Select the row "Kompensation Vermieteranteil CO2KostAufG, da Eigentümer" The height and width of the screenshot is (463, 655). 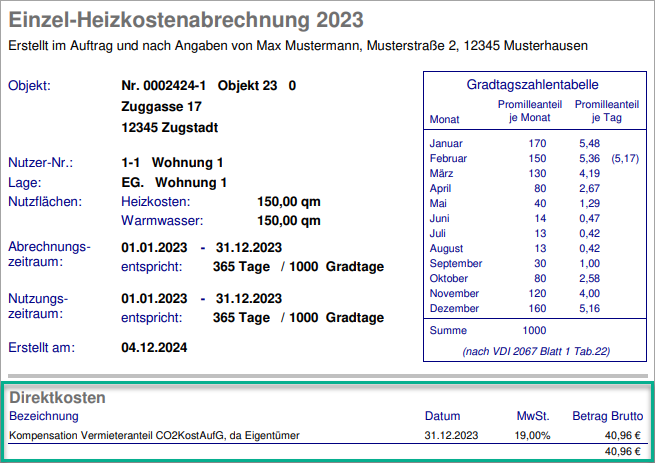(155, 436)
